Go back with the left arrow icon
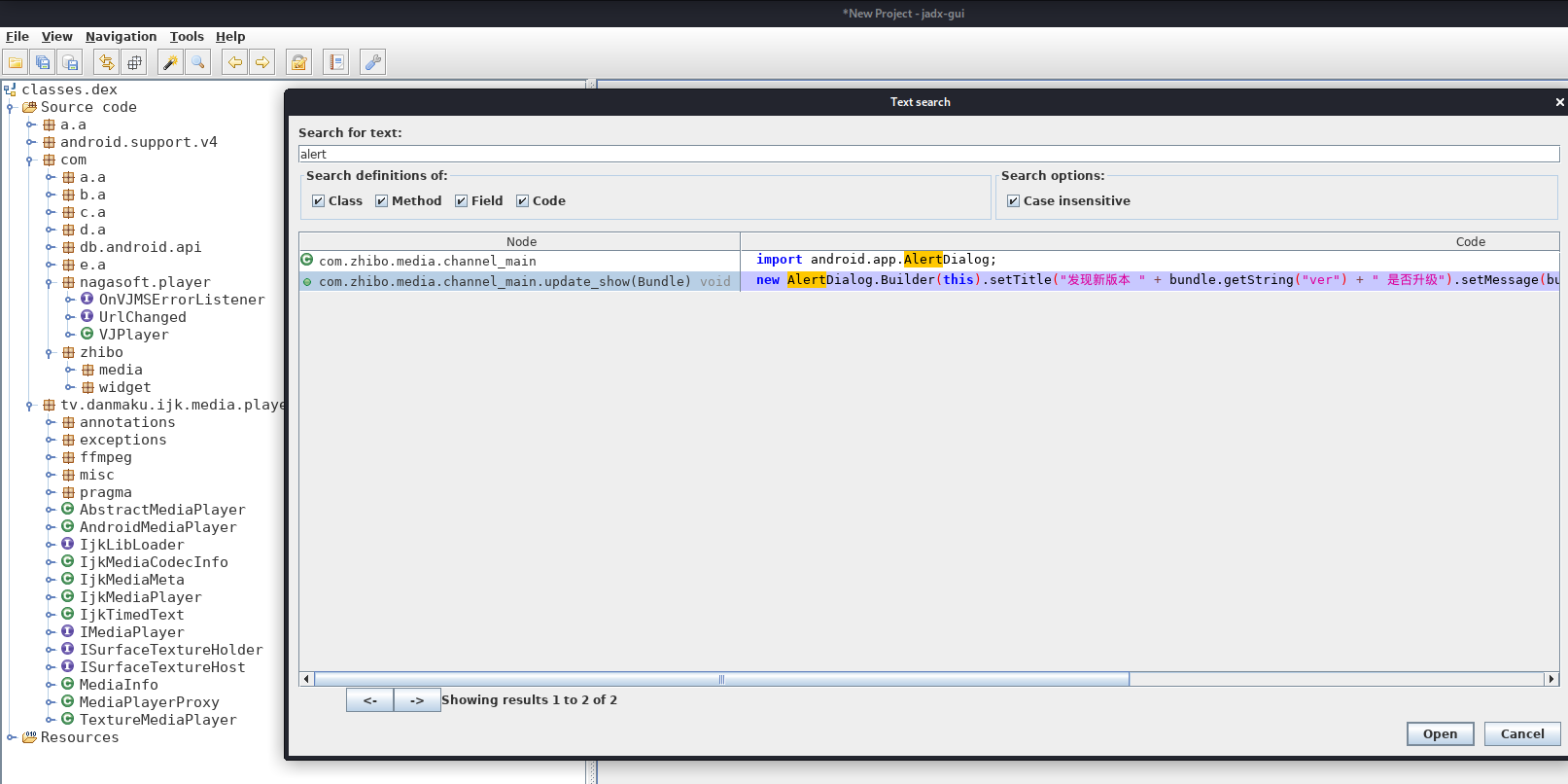Viewport: 1568px width, 784px height. point(234,62)
